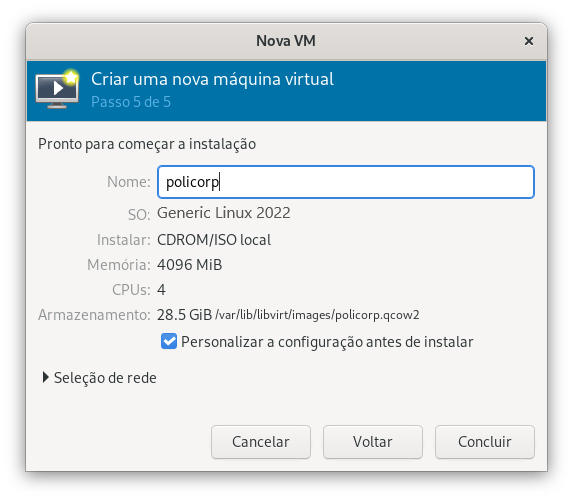Click the 'CDROM/ISO local' install value
The image size is (573, 500).
pos(214,240)
